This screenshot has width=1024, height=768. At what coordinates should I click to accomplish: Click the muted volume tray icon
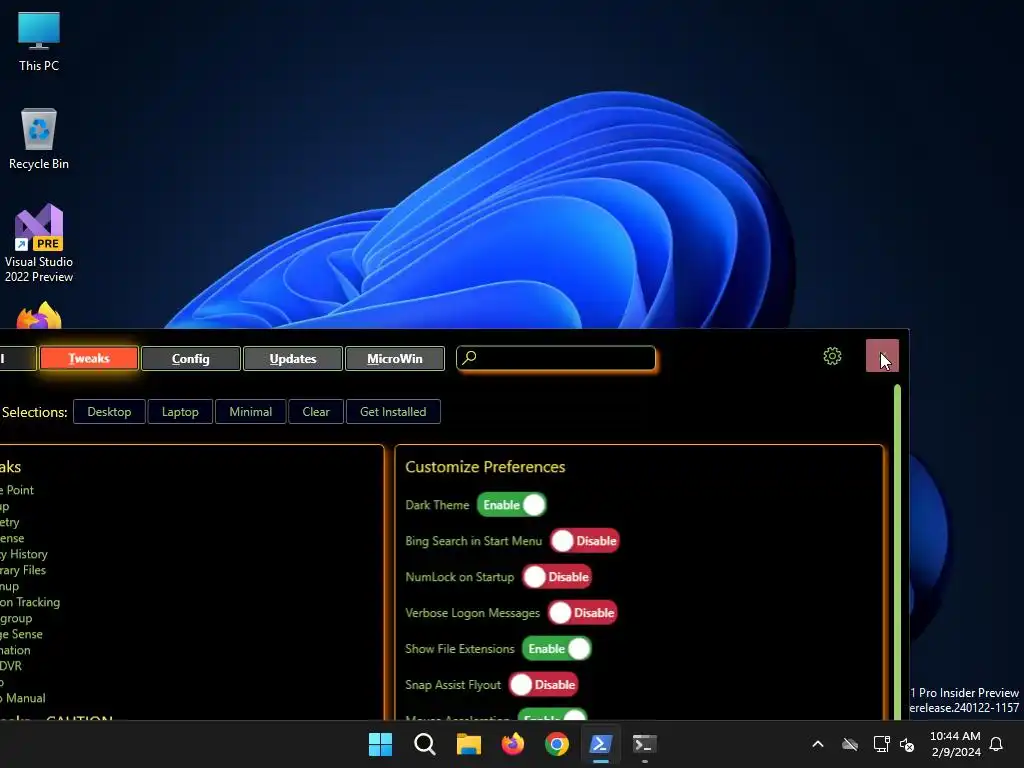pos(906,744)
